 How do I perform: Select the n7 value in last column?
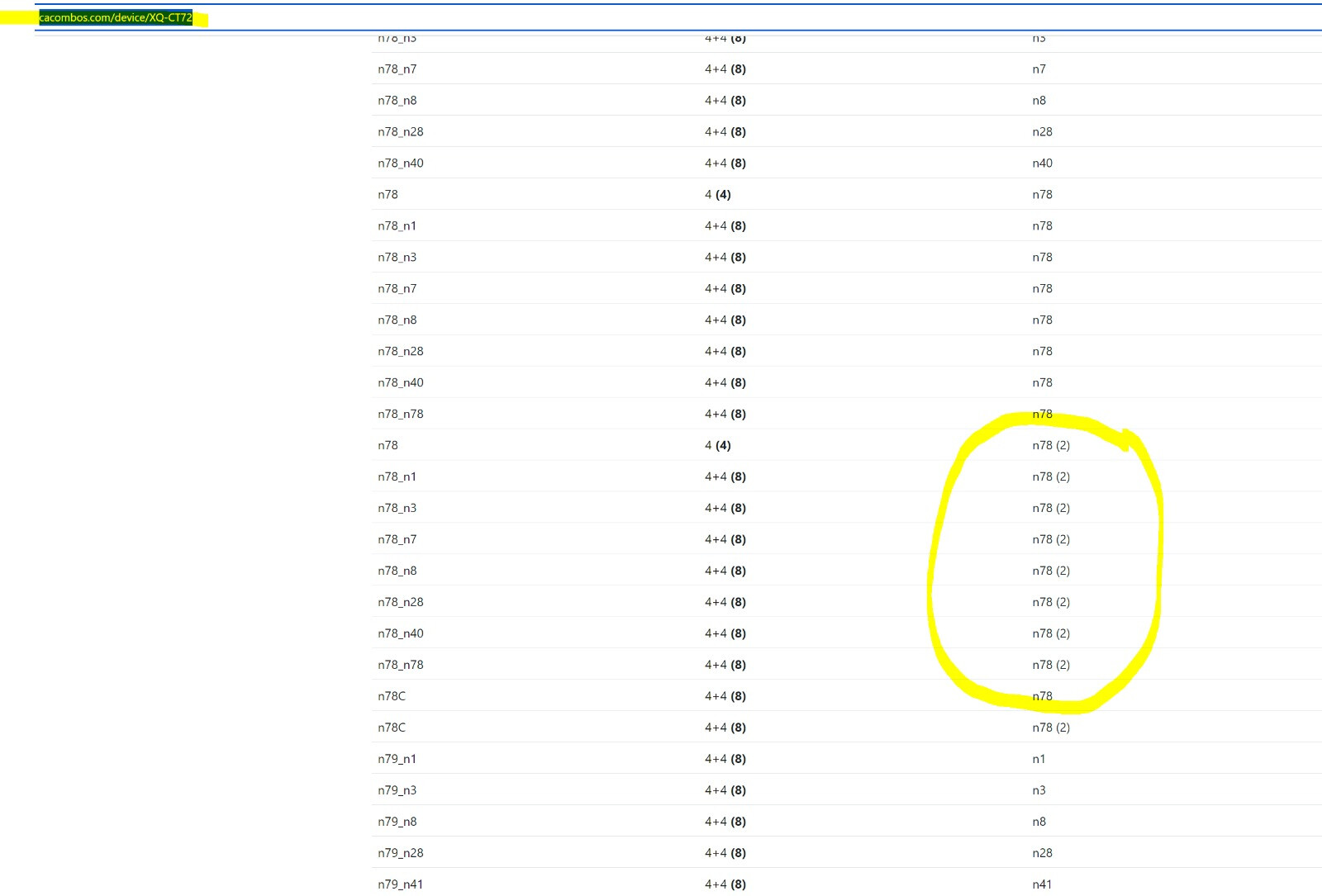[1039, 69]
